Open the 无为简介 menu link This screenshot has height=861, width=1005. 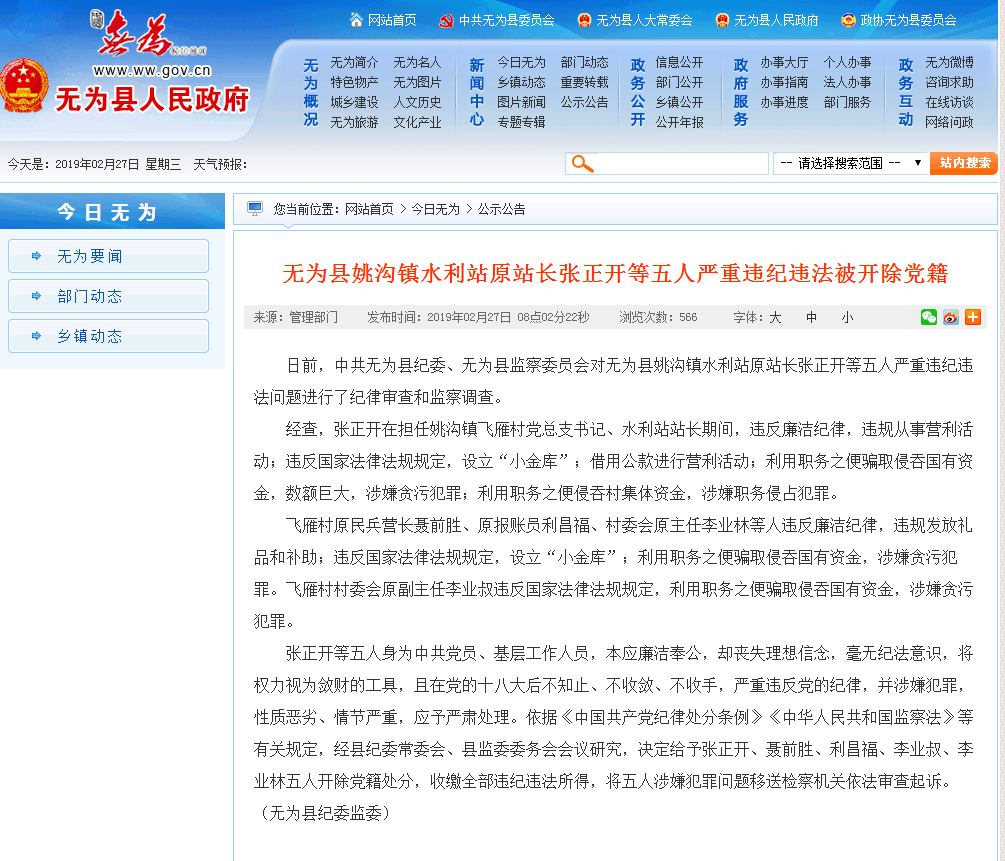click(354, 62)
